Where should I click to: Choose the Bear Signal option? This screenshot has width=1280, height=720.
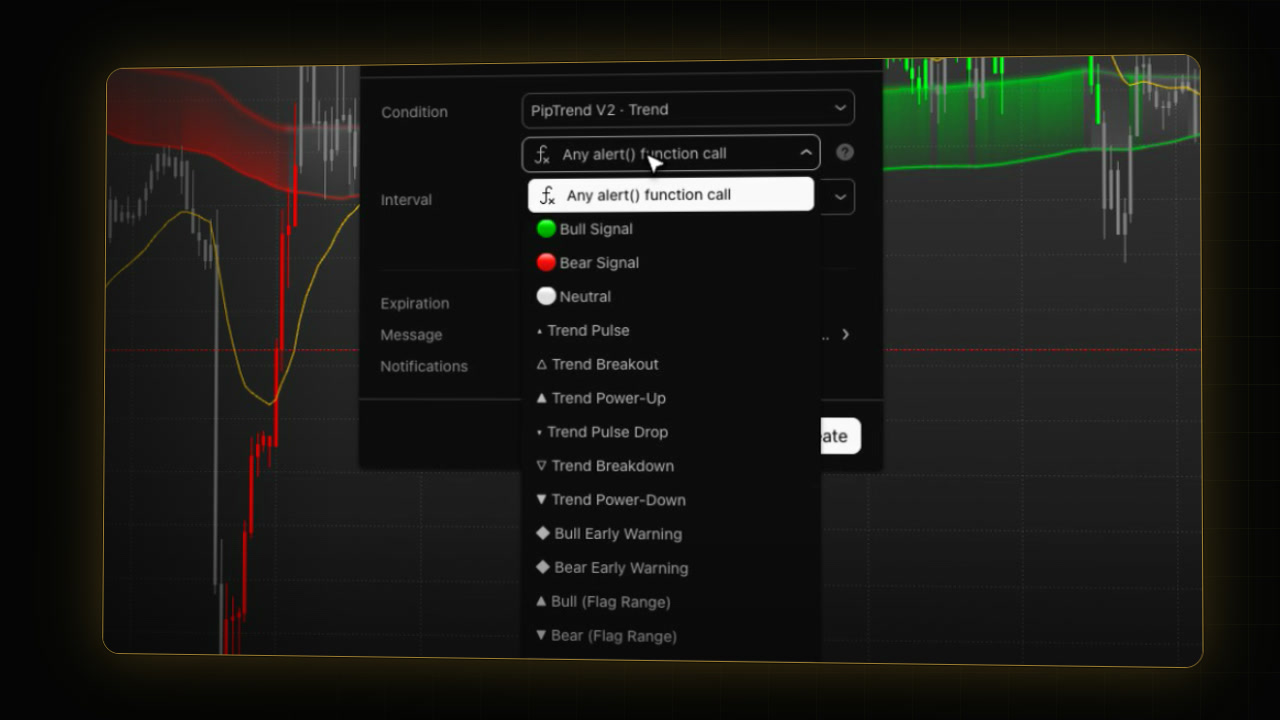pyautogui.click(x=671, y=263)
